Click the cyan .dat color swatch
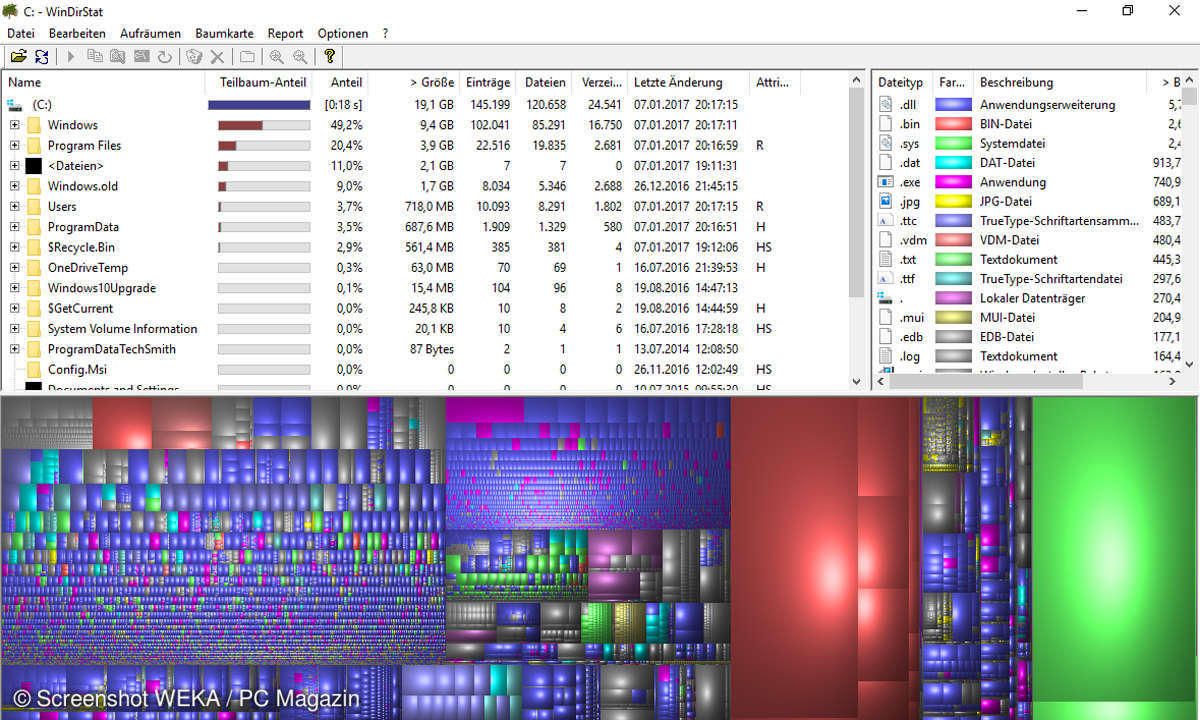This screenshot has height=720, width=1200. tap(953, 162)
